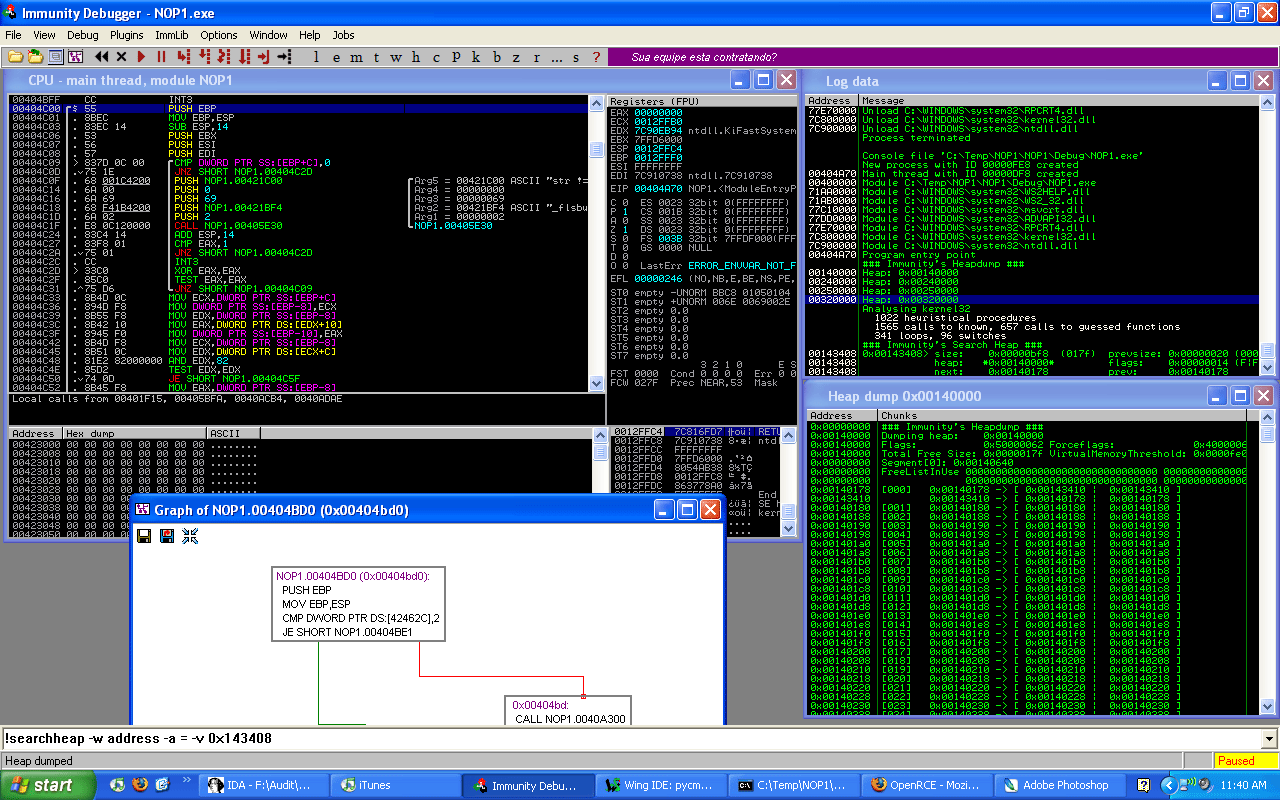Run the program with the red play icon
The image size is (1280, 800).
141,57
